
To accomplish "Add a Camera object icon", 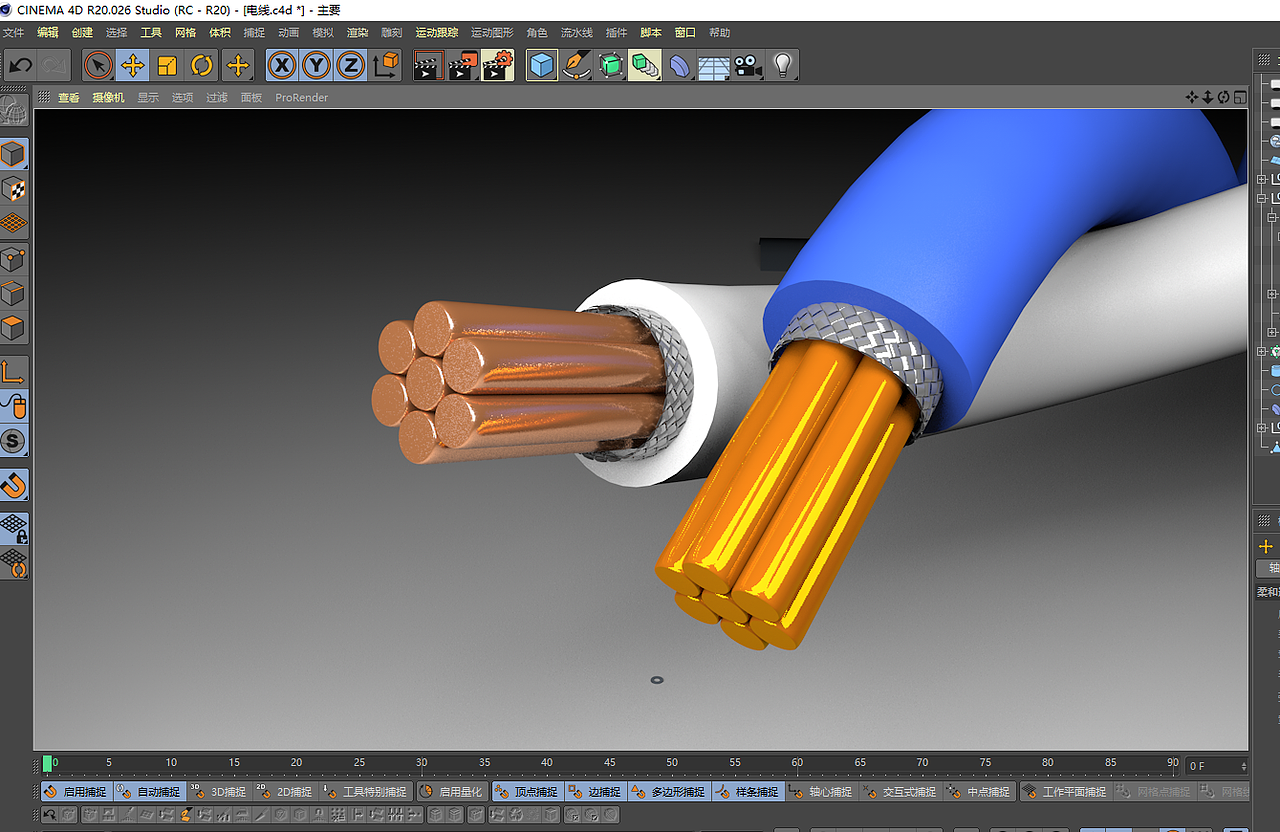I will point(748,66).
